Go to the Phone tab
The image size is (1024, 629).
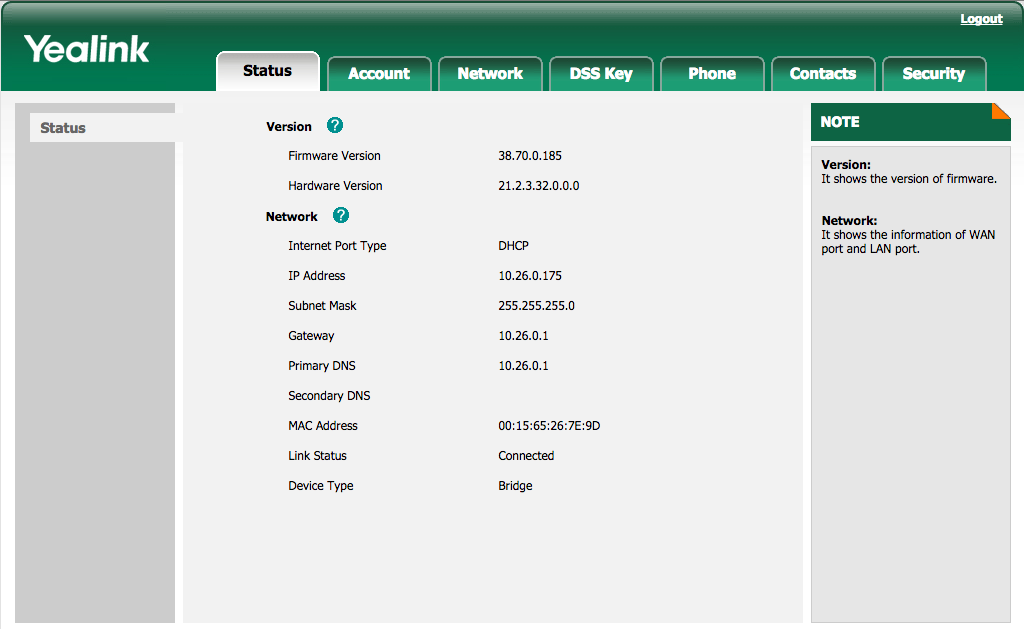(x=712, y=74)
